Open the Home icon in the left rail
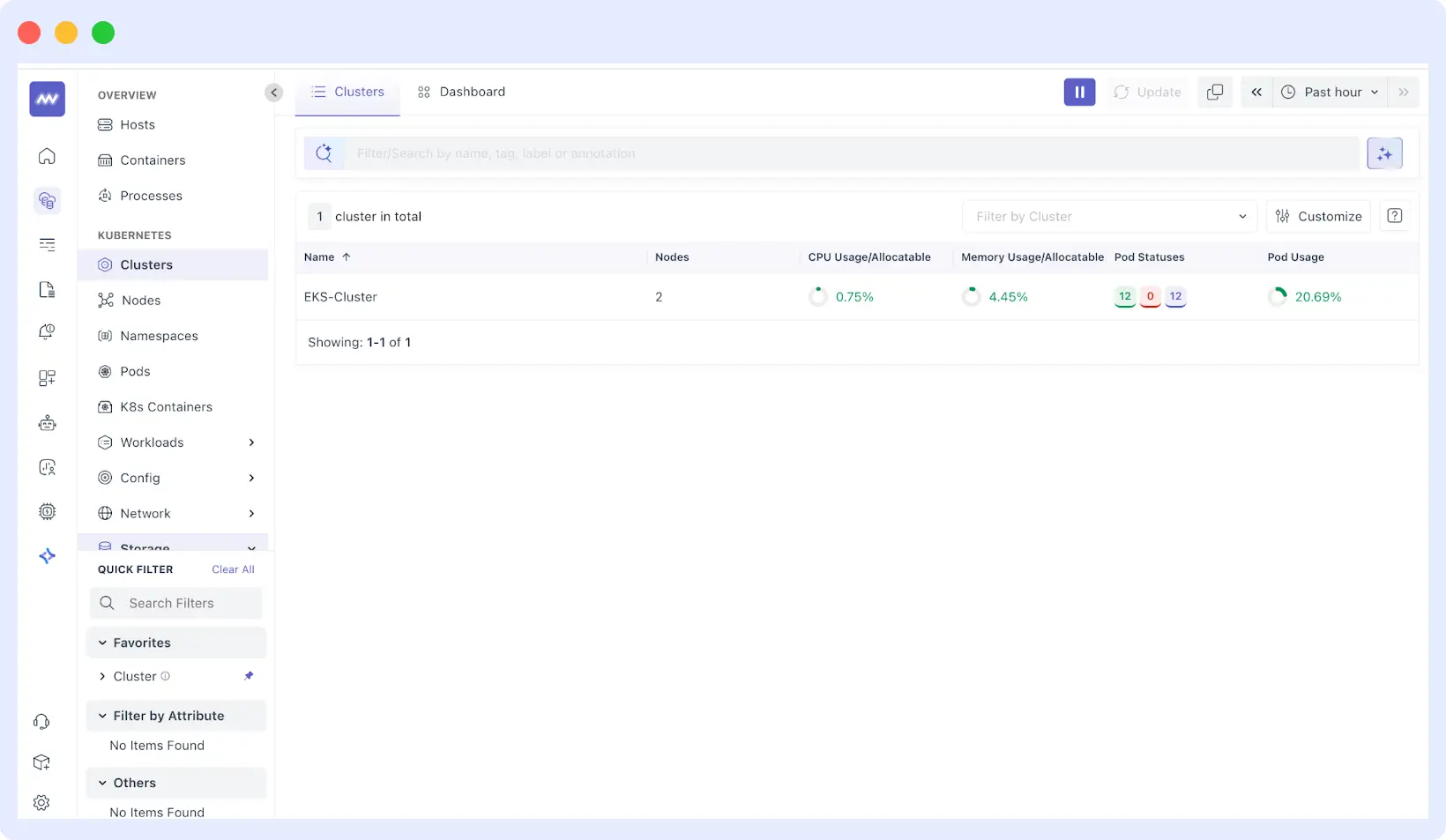This screenshot has height=840, width=1446. (x=47, y=155)
